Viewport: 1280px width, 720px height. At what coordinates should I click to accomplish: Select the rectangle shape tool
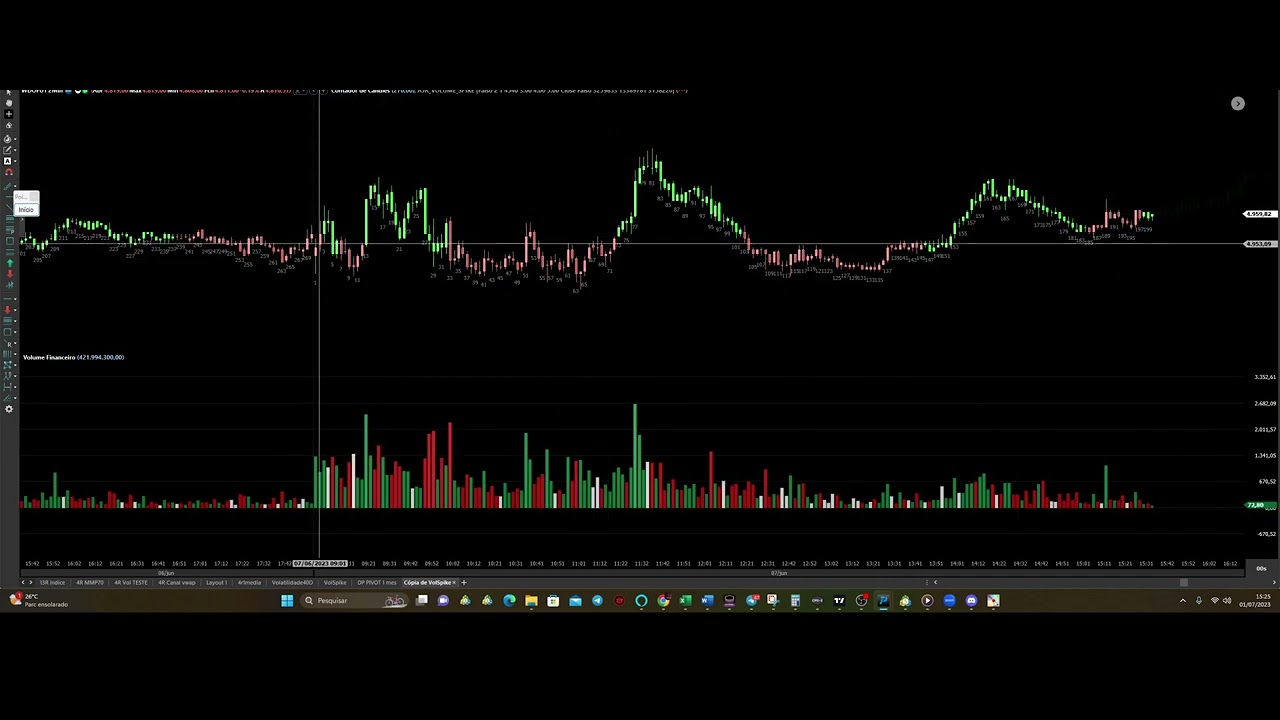click(x=7, y=332)
